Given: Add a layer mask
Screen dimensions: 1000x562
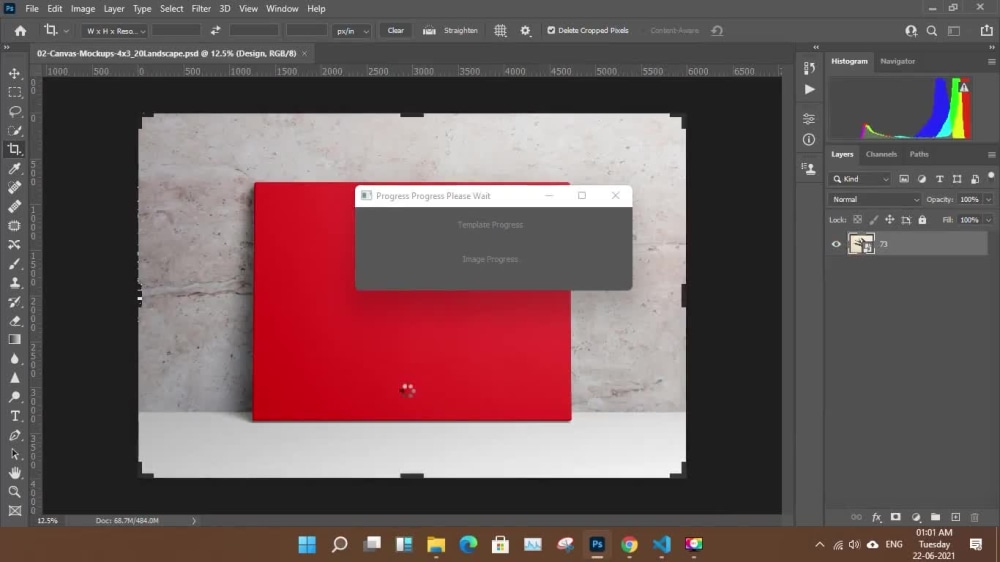Looking at the screenshot, I should (895, 517).
